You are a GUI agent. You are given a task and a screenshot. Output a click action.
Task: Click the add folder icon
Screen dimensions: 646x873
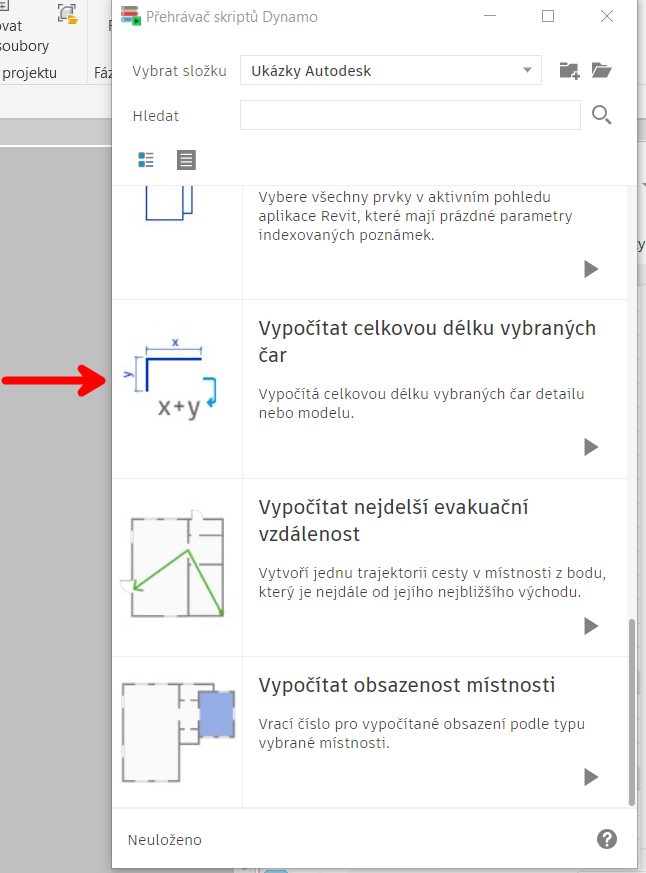pyautogui.click(x=569, y=70)
